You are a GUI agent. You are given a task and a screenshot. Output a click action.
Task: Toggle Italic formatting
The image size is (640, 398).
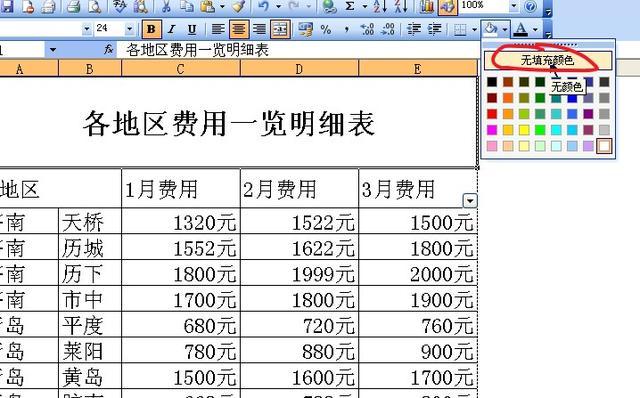click(x=172, y=29)
